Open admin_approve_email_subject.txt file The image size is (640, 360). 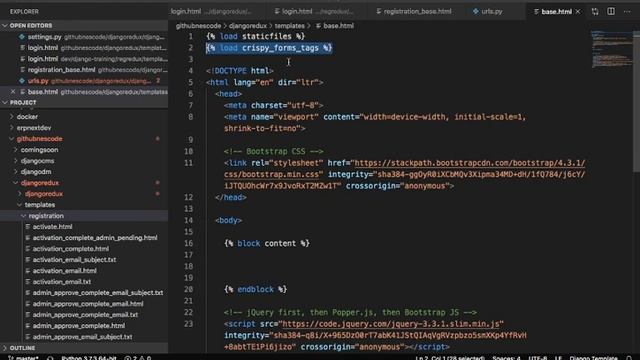(x=82, y=337)
